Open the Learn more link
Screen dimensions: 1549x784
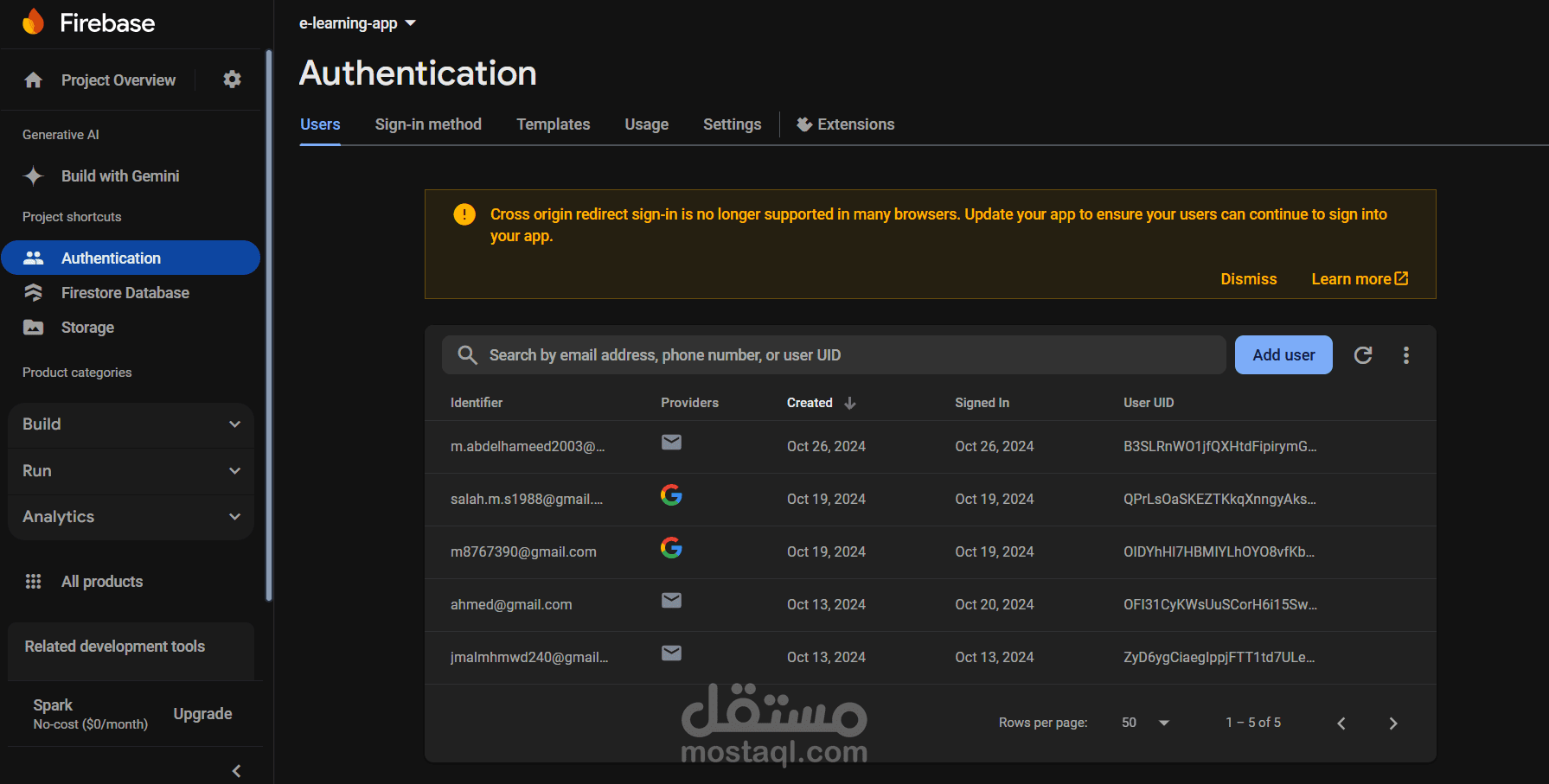tap(1359, 279)
